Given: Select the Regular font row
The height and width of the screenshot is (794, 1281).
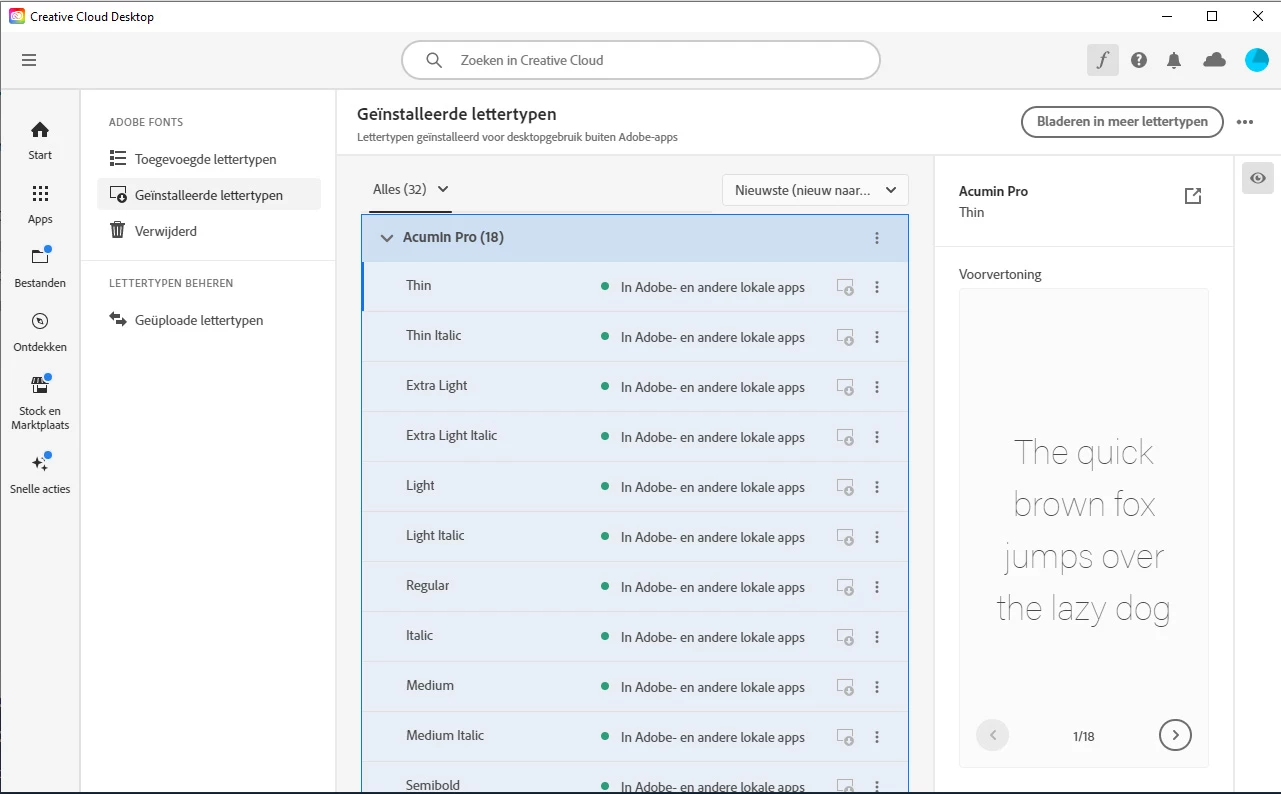Looking at the screenshot, I should (635, 587).
